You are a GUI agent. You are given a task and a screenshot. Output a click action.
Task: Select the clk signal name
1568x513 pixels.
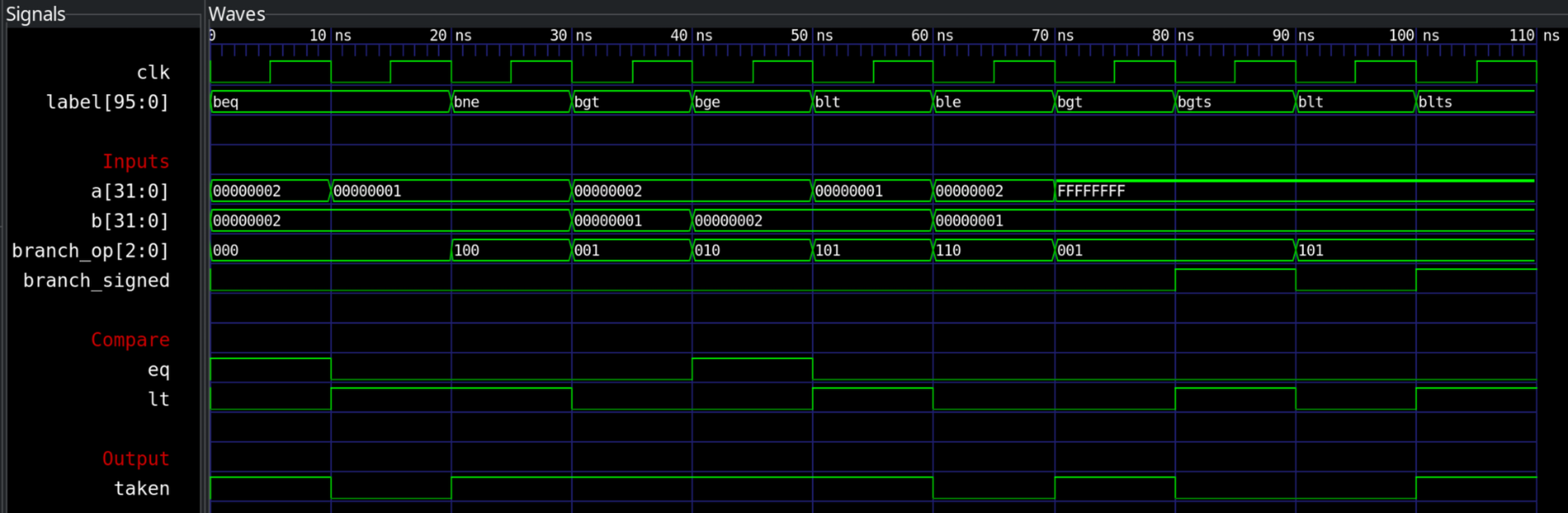[x=153, y=72]
